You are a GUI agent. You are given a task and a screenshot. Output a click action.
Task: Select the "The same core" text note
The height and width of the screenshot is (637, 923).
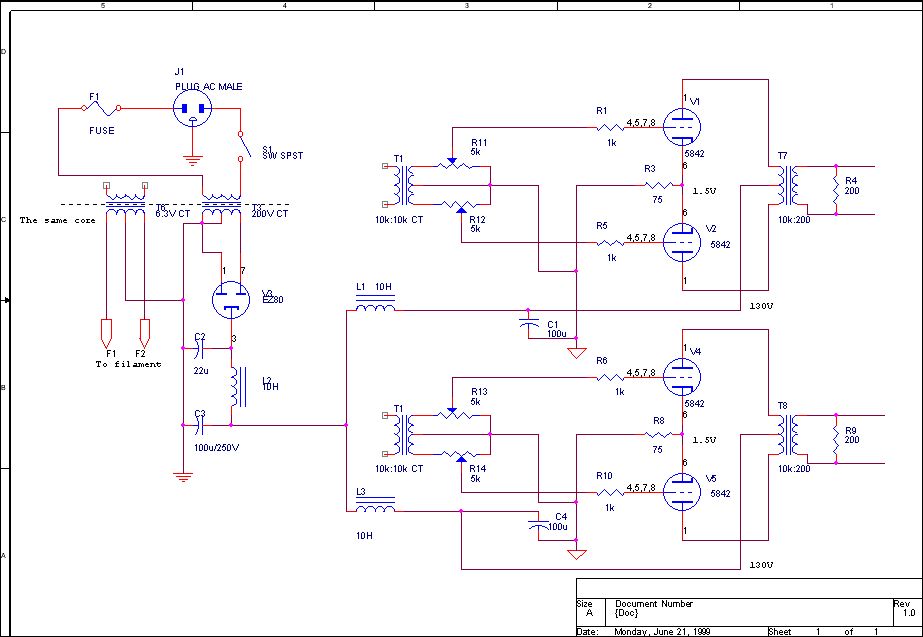[x=57, y=220]
